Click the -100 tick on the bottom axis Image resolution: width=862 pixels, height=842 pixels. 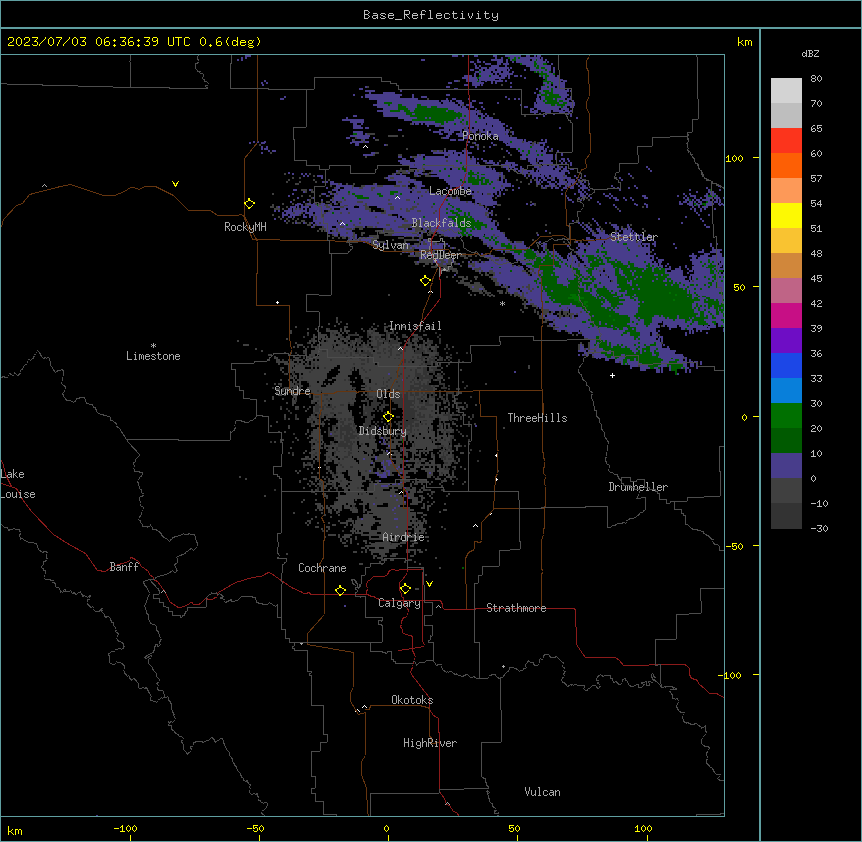click(125, 828)
